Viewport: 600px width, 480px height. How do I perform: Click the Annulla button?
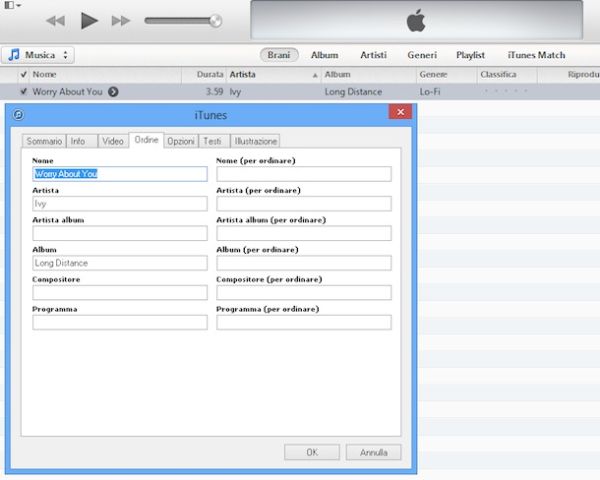[373, 452]
